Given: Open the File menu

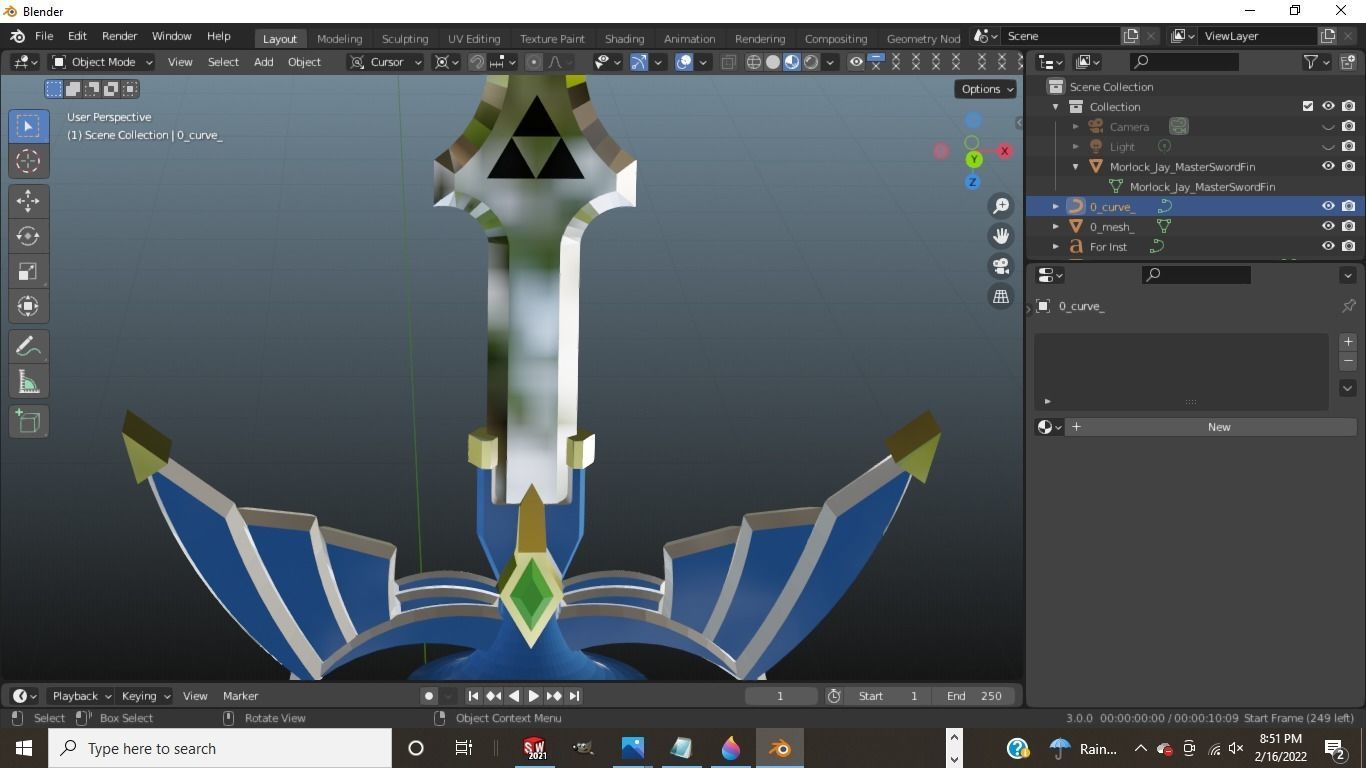Looking at the screenshot, I should coord(44,36).
